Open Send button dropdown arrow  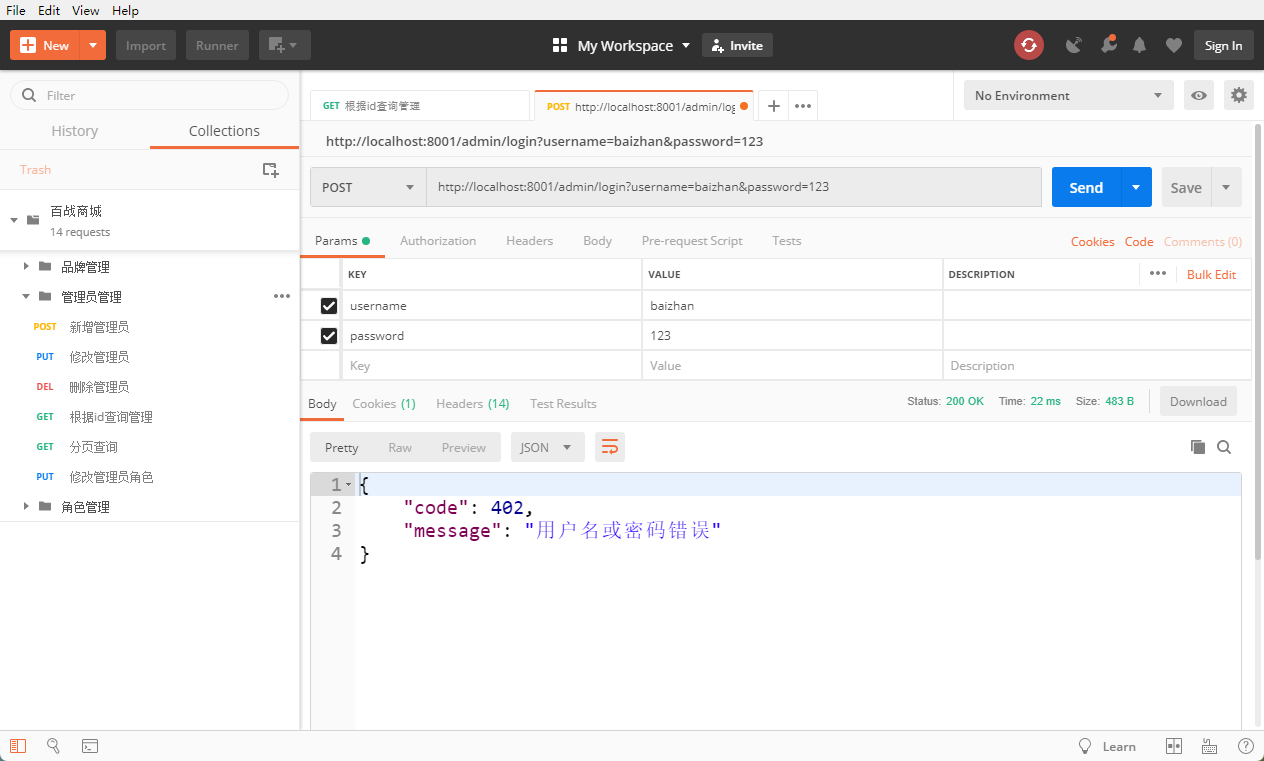pyautogui.click(x=1136, y=187)
